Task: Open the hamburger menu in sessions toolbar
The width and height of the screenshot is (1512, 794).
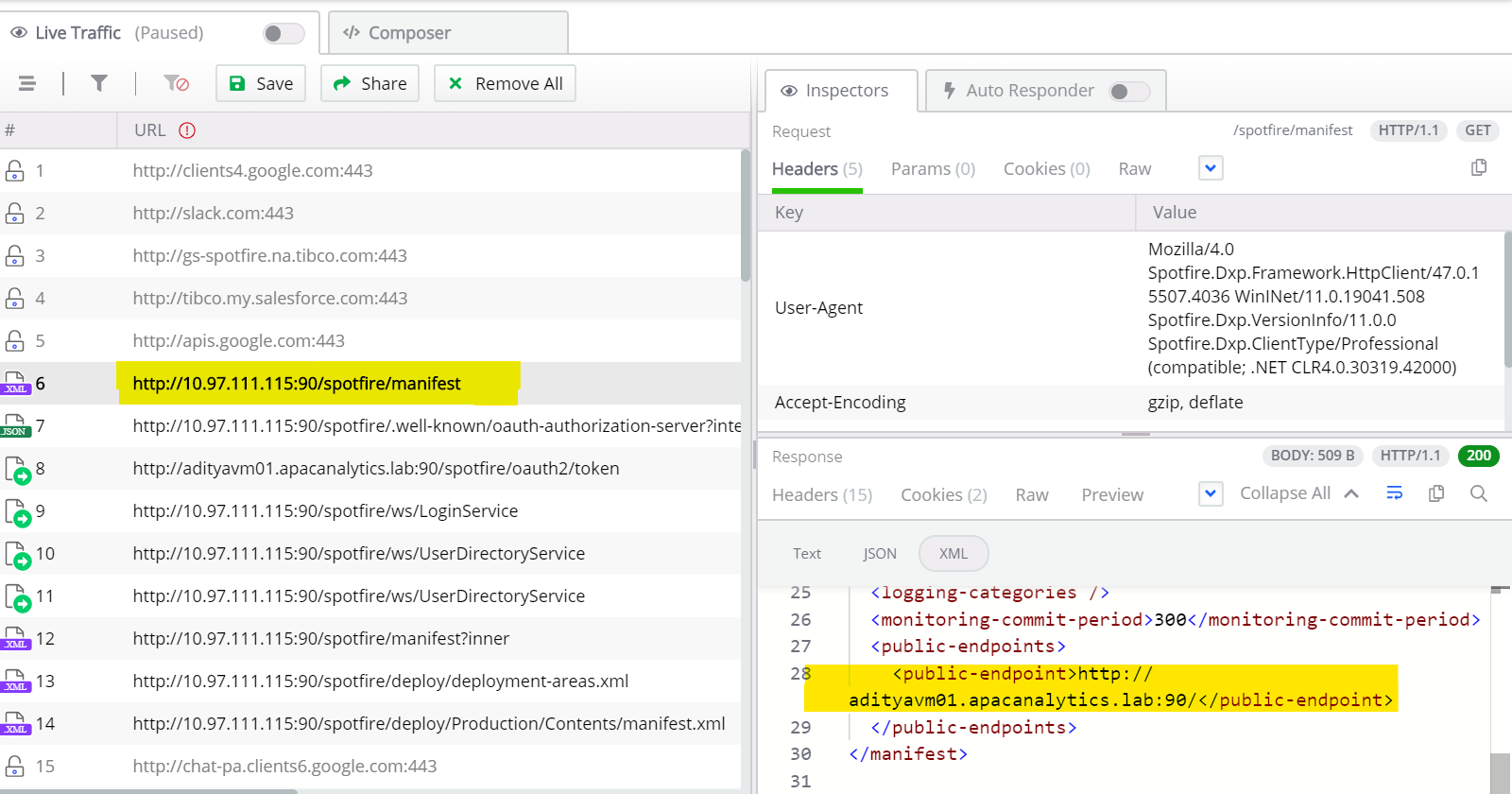Action: click(27, 83)
